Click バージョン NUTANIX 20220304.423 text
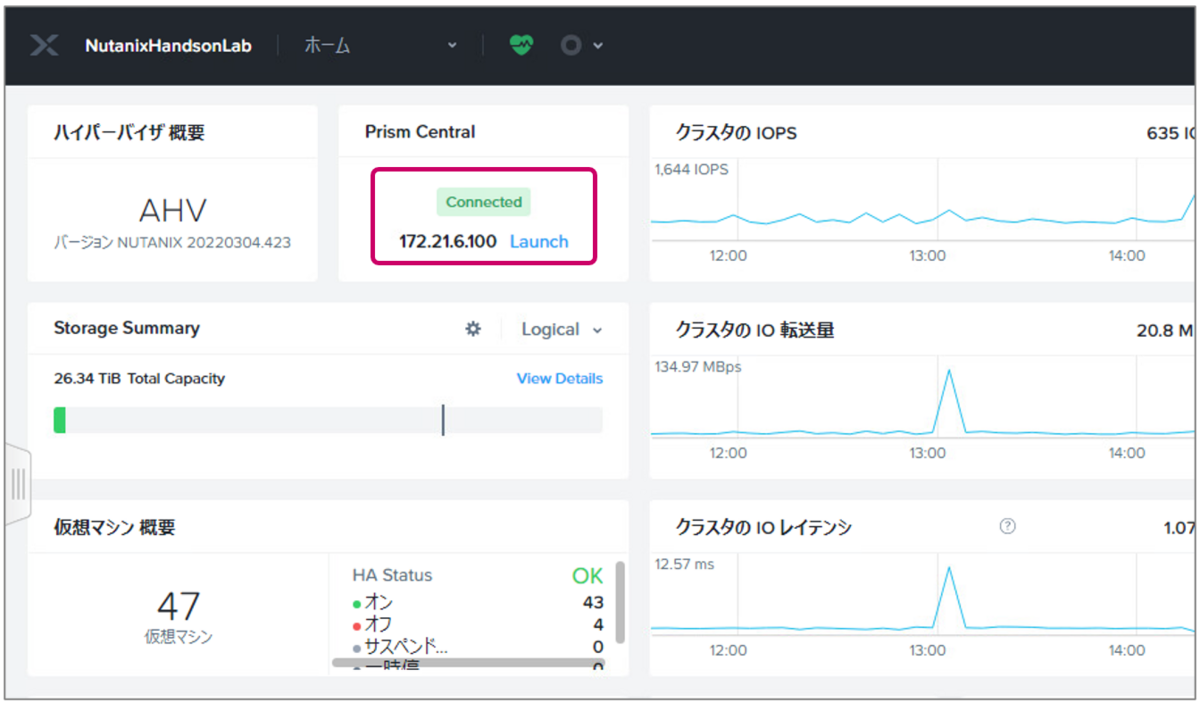Image resolution: width=1200 pixels, height=703 pixels. pyautogui.click(x=172, y=242)
